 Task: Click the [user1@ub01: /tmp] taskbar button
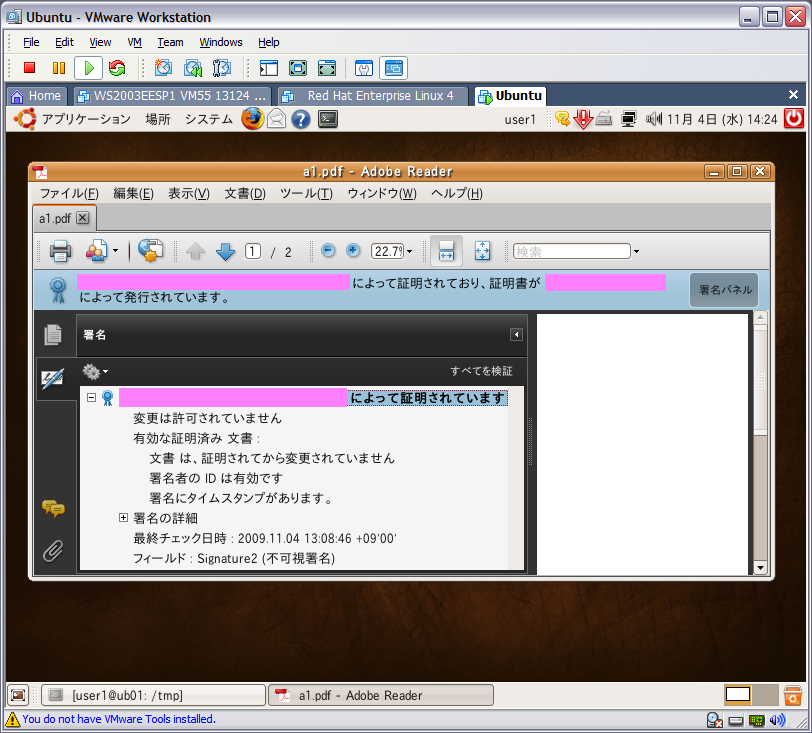click(x=153, y=695)
